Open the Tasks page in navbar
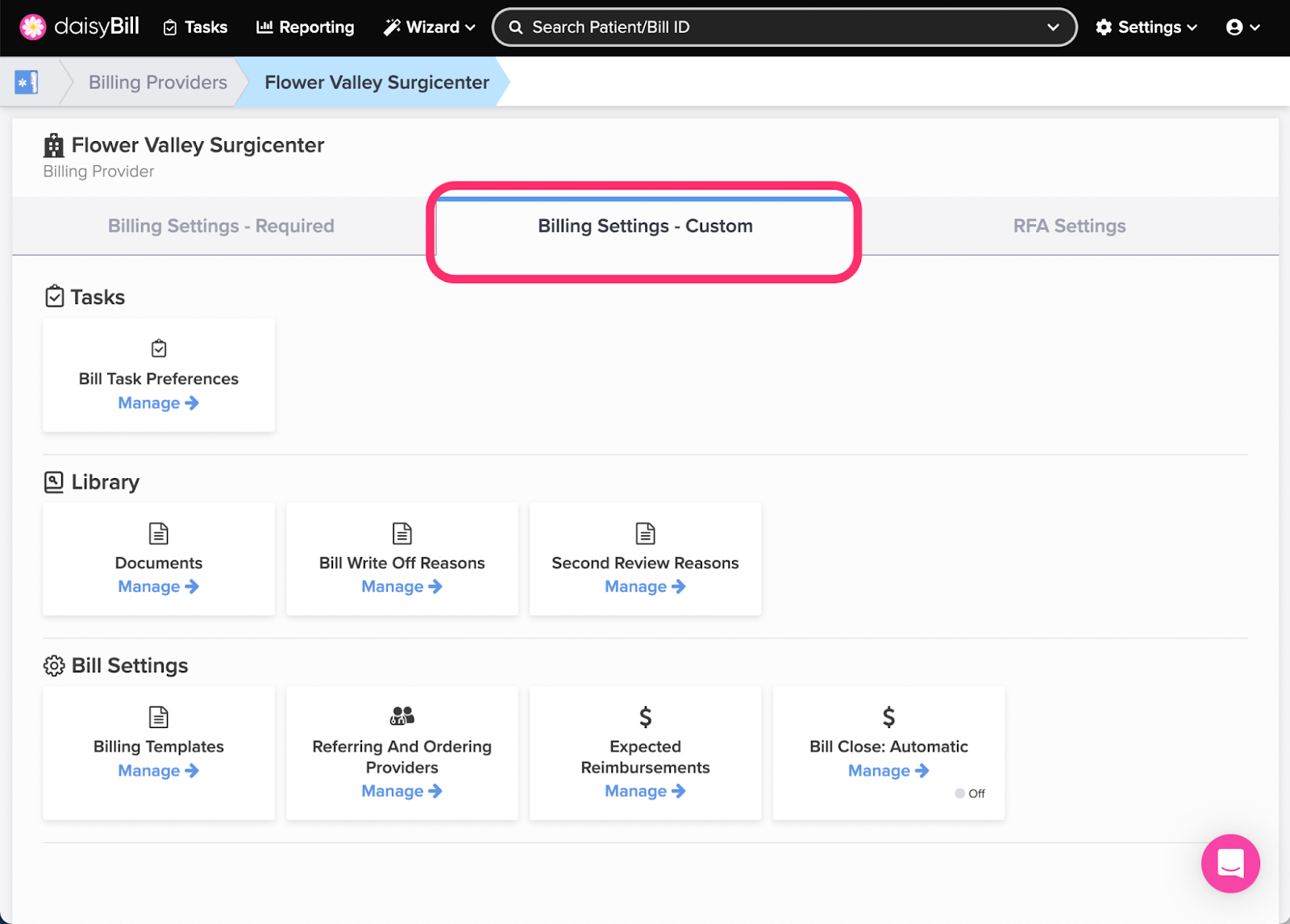This screenshot has width=1290, height=924. tap(195, 27)
